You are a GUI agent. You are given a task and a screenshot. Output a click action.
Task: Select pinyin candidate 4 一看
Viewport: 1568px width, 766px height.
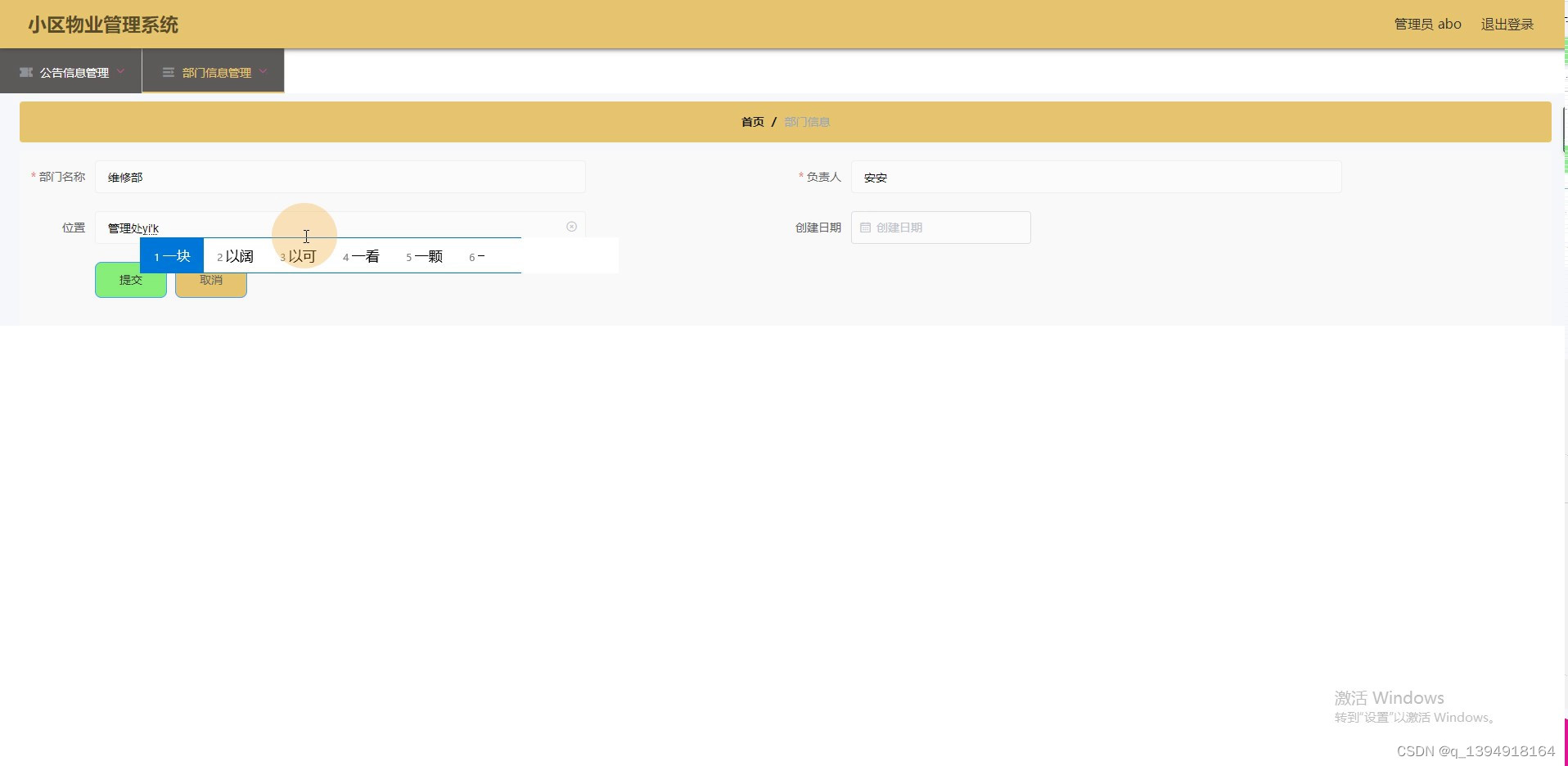pos(362,255)
